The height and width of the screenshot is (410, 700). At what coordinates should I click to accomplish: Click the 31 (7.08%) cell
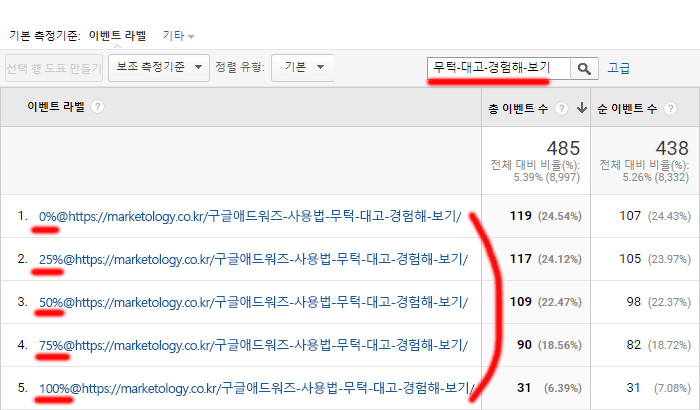pos(645,388)
